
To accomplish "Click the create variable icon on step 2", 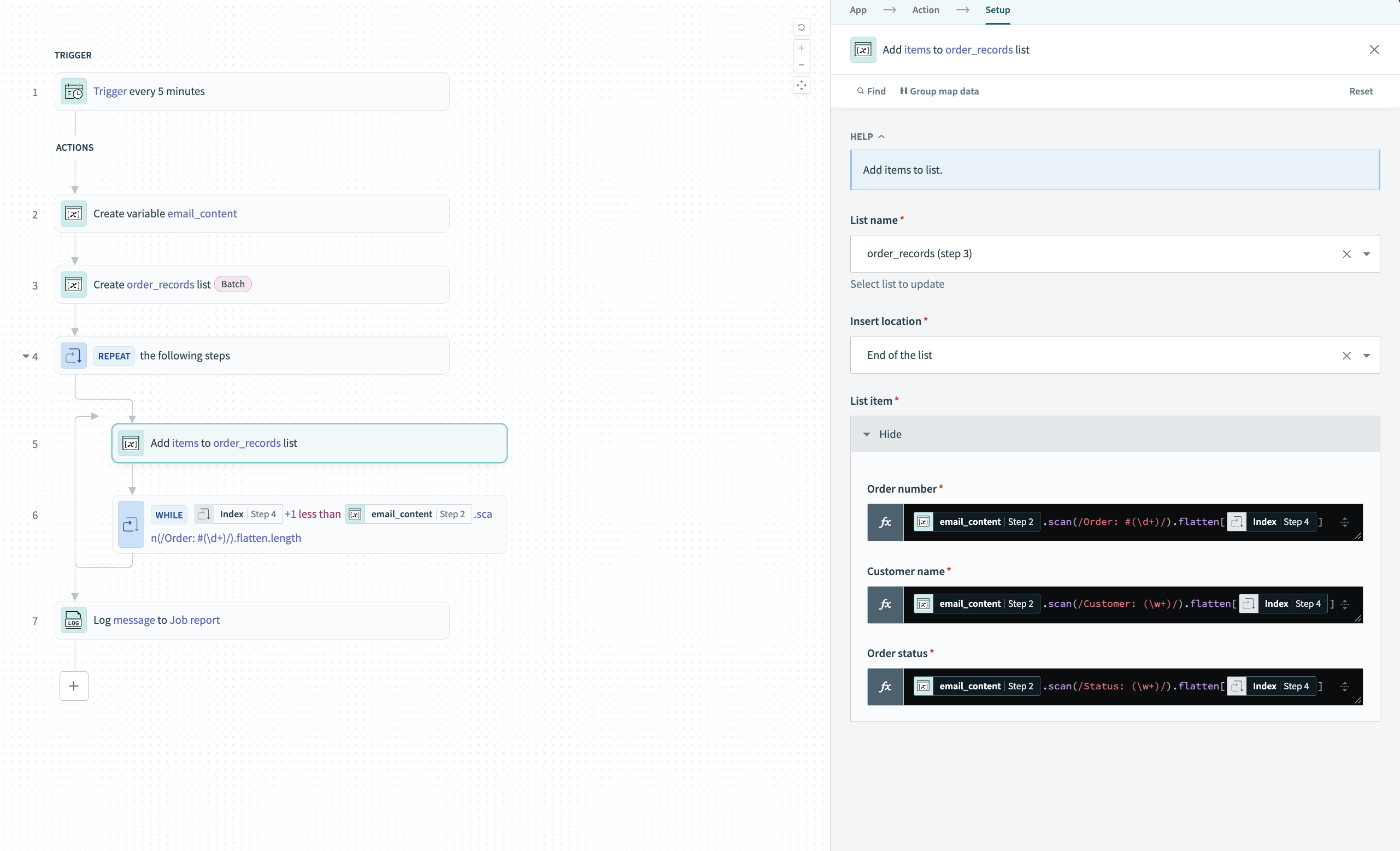I will (73, 214).
